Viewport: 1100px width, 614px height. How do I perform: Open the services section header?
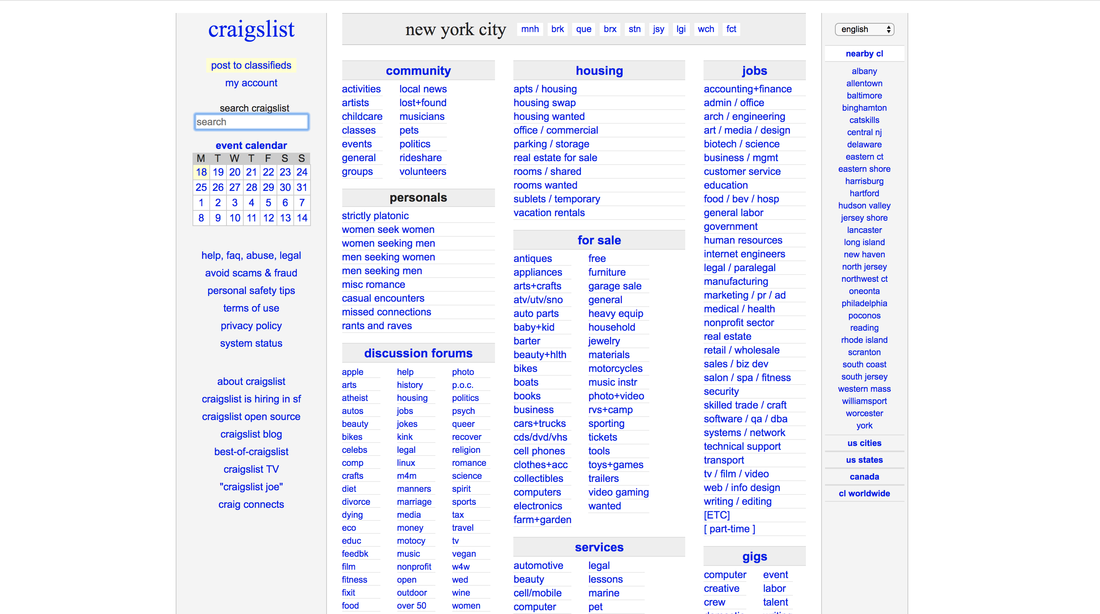click(599, 547)
